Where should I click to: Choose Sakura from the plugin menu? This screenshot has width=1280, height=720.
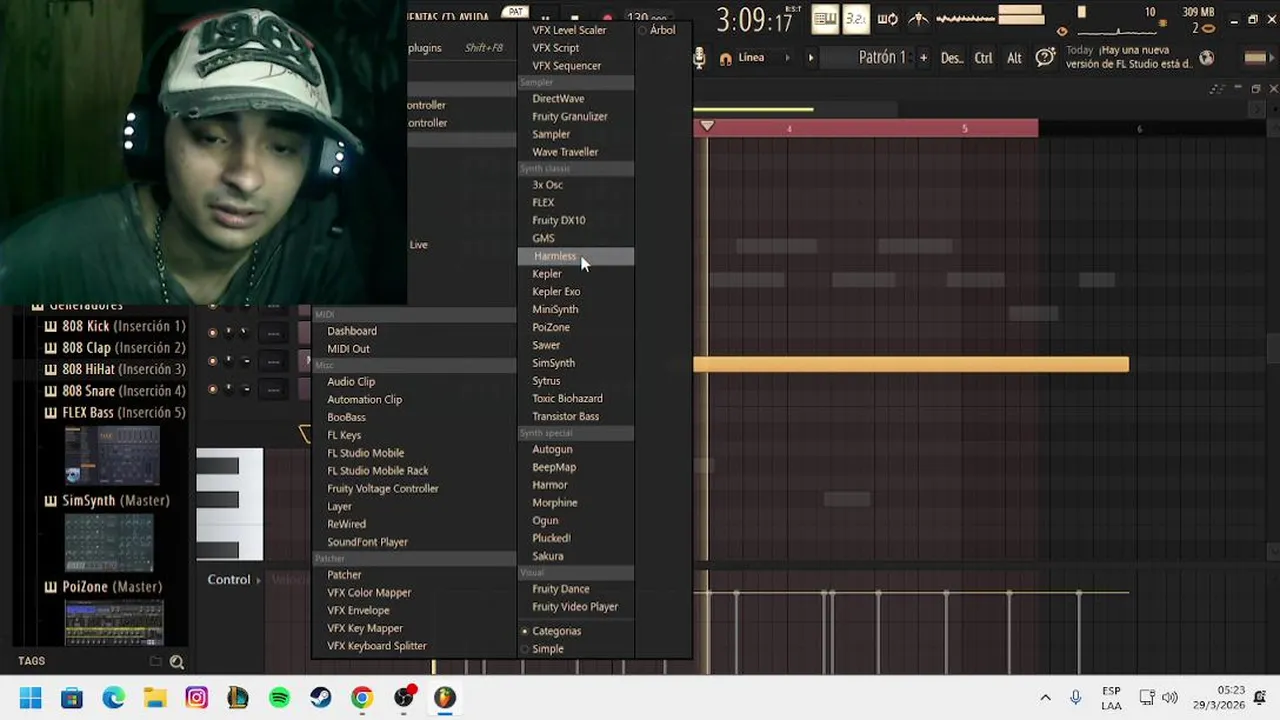576,556
